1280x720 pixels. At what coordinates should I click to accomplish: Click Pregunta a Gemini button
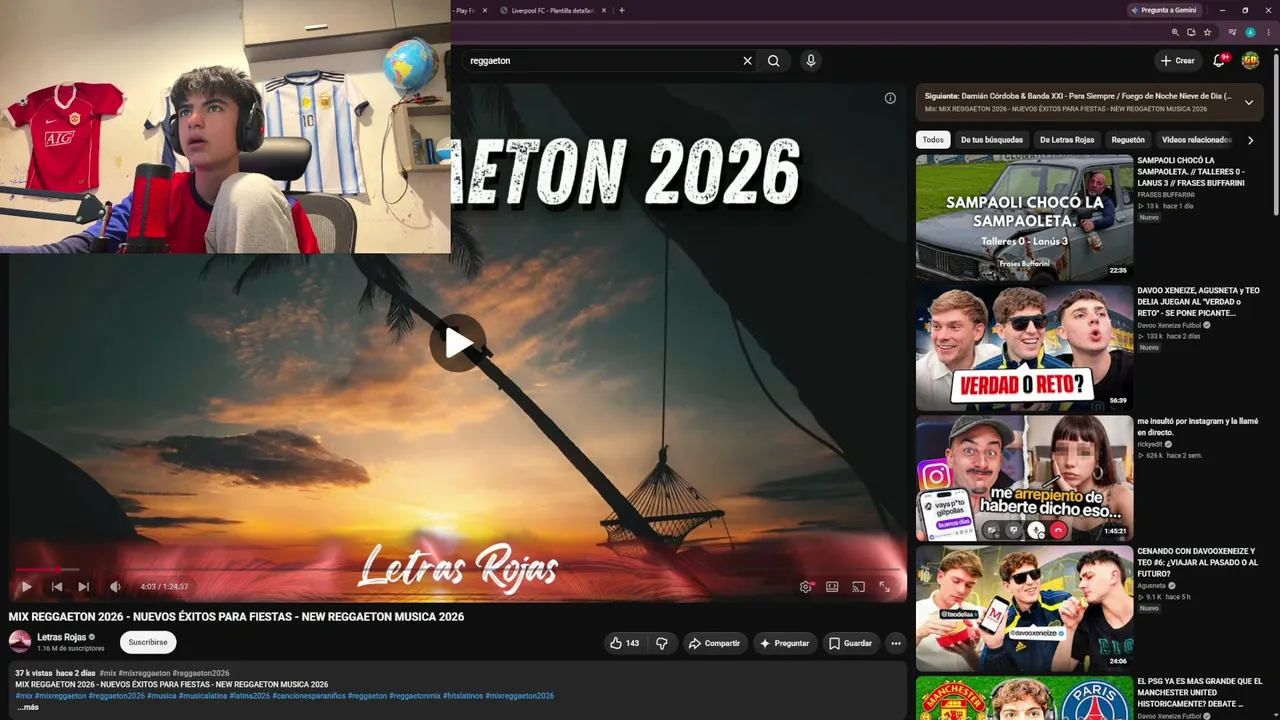pos(1166,10)
